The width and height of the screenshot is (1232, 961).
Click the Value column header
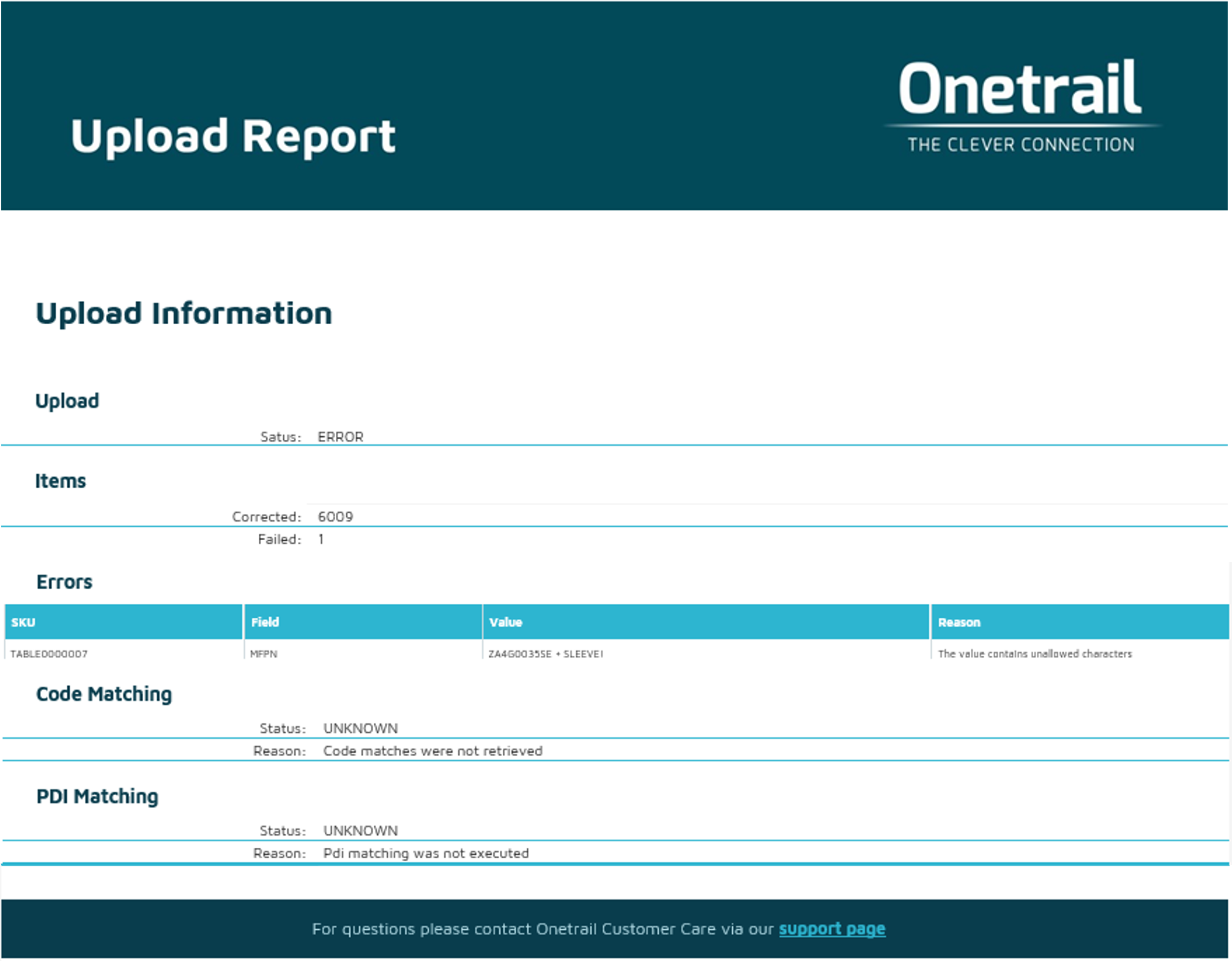tap(505, 622)
